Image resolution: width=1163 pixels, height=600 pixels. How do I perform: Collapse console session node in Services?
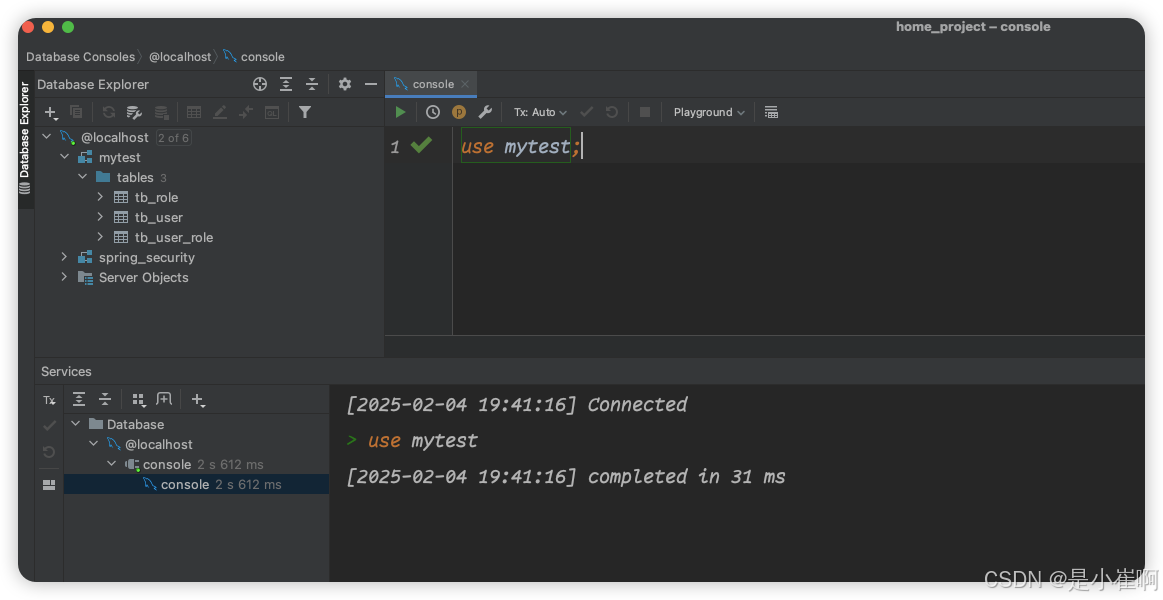click(111, 464)
